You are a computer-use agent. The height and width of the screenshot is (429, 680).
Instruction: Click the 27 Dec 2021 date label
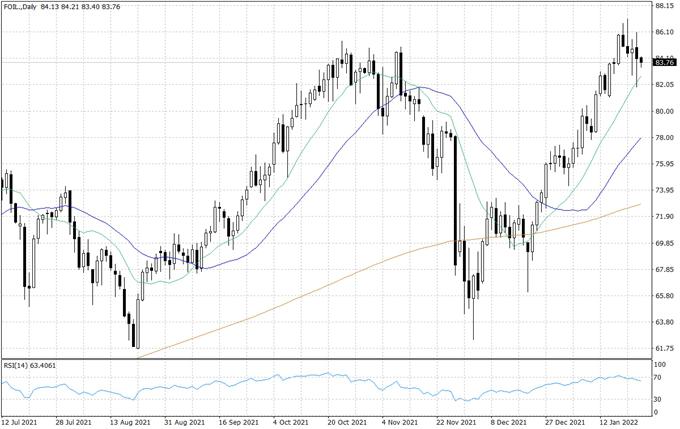[x=562, y=422]
